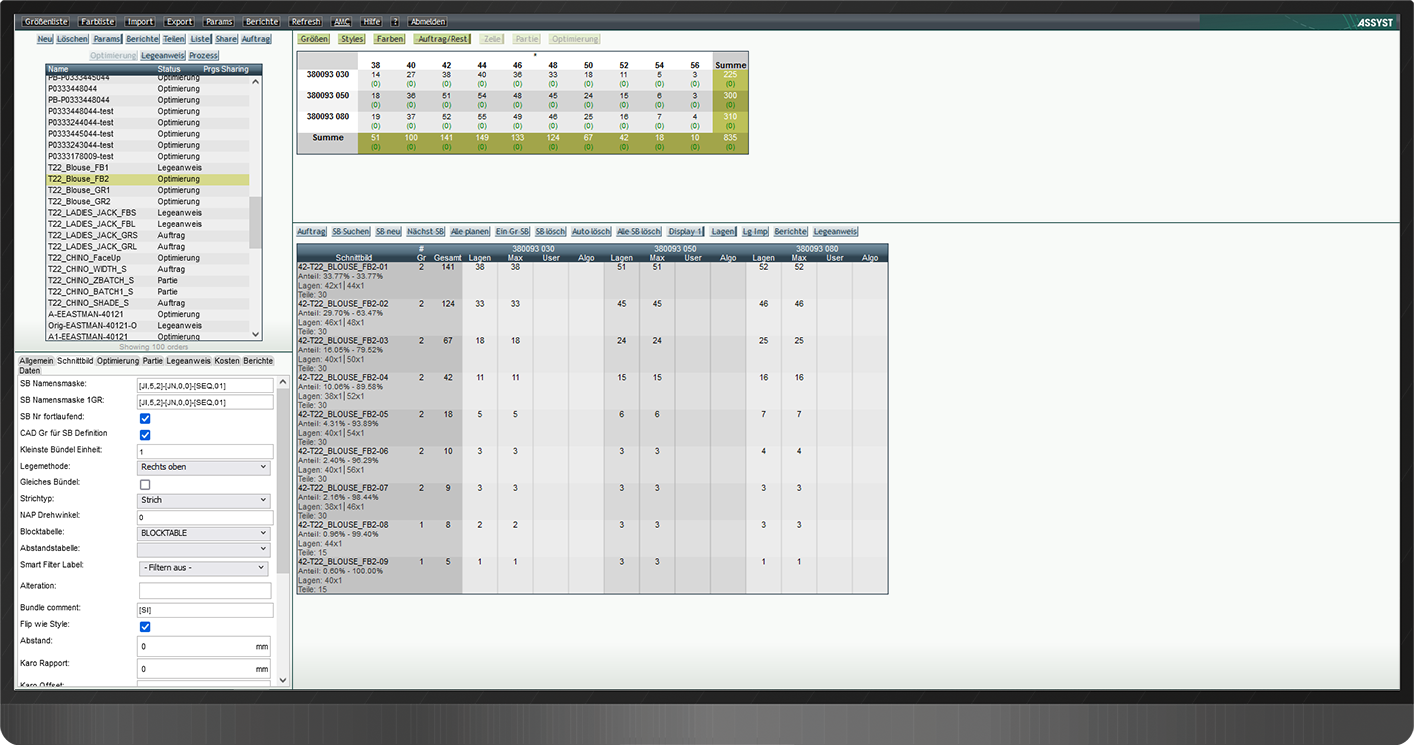This screenshot has height=745, width=1414.
Task: Select order T22_Blouse_GR1 in the list
Action: (148, 190)
